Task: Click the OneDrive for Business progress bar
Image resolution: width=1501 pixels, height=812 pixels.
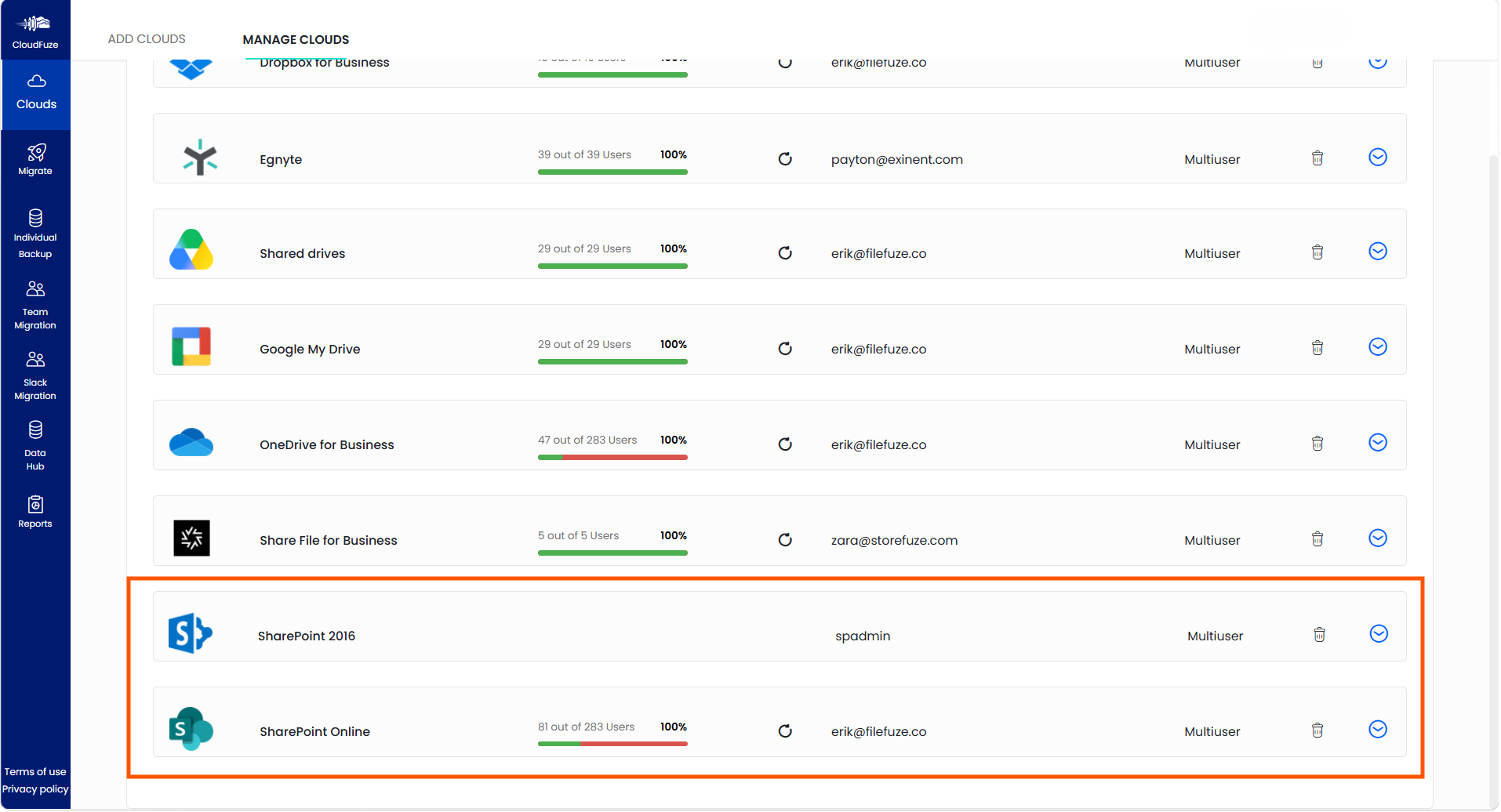Action: (612, 458)
